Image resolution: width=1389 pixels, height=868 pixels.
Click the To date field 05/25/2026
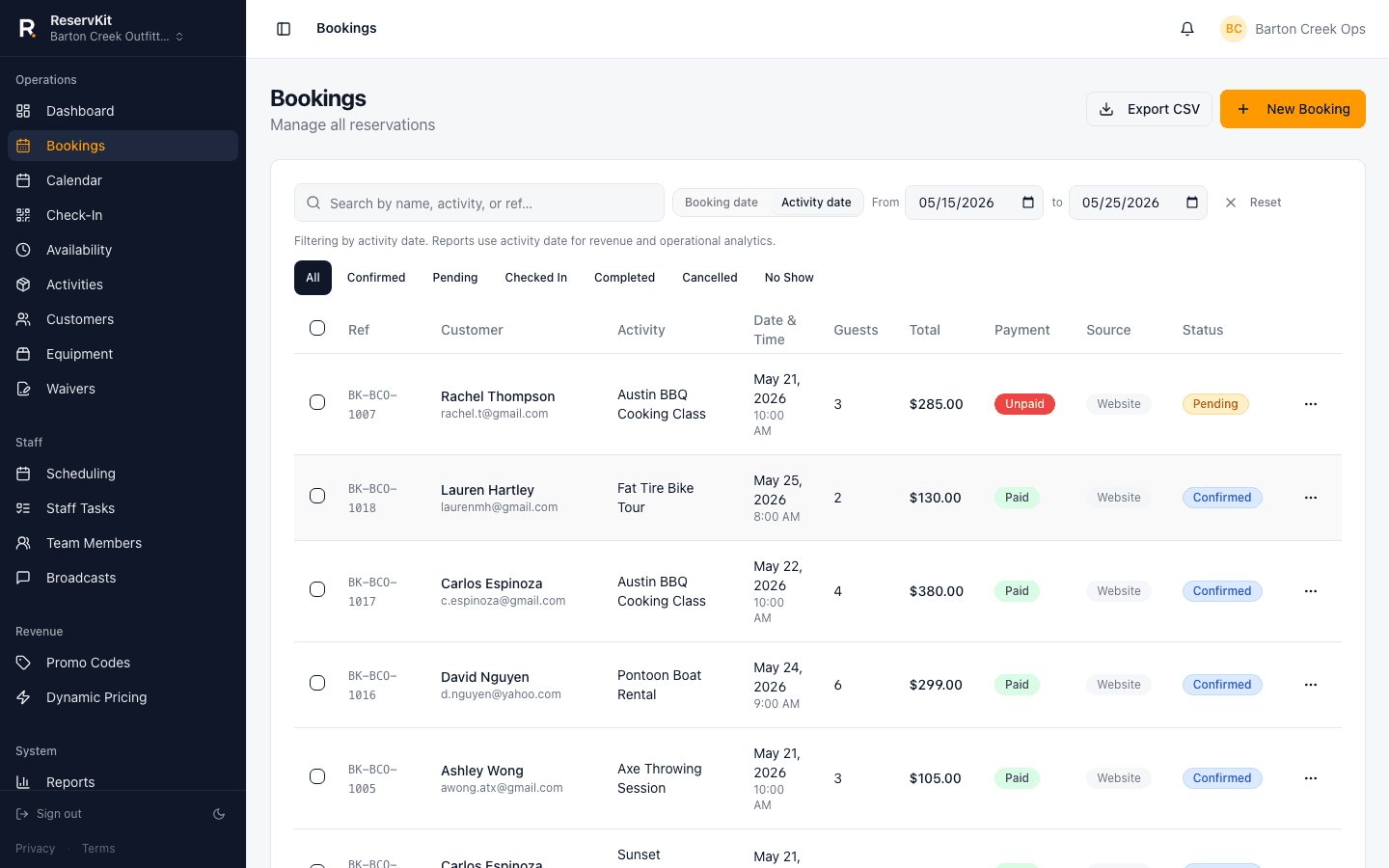click(x=1138, y=203)
